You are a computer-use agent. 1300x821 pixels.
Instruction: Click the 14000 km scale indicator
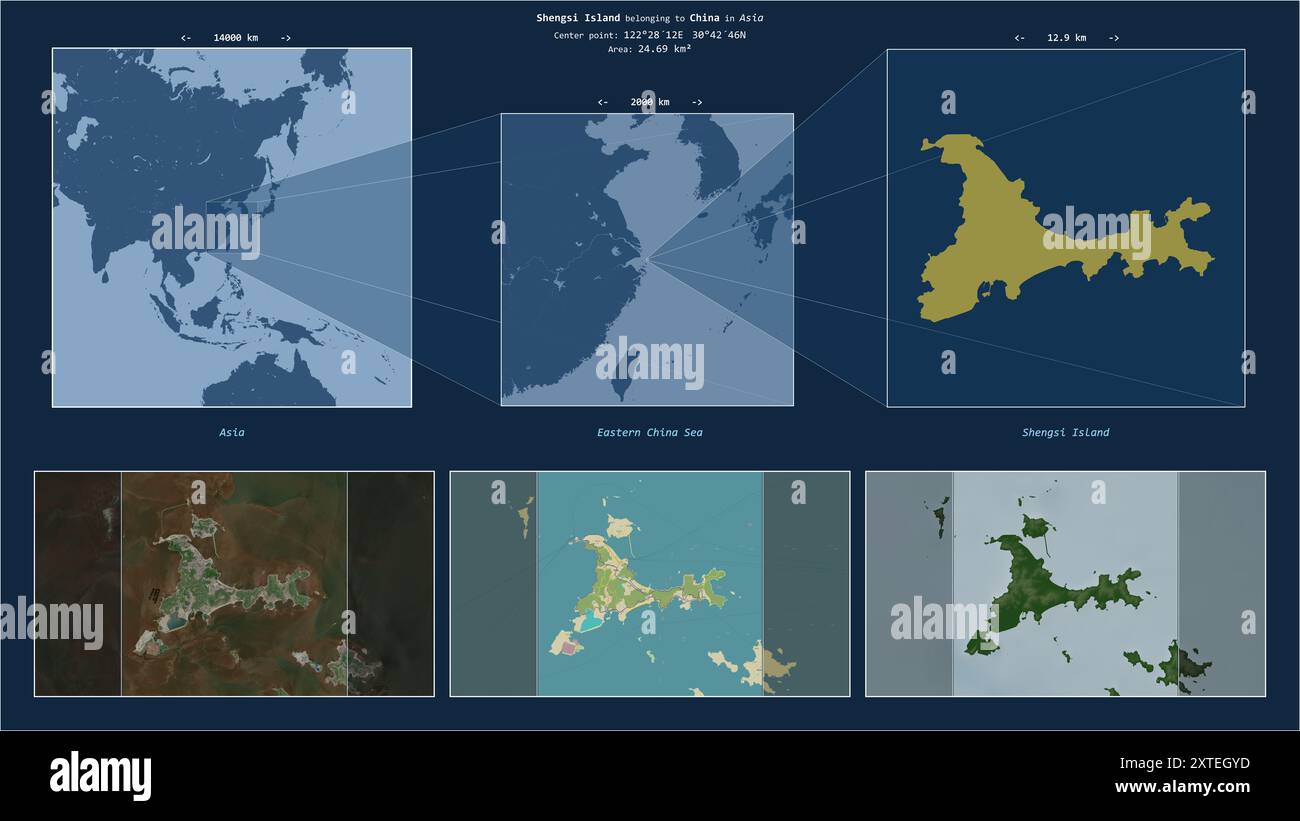pos(236,38)
